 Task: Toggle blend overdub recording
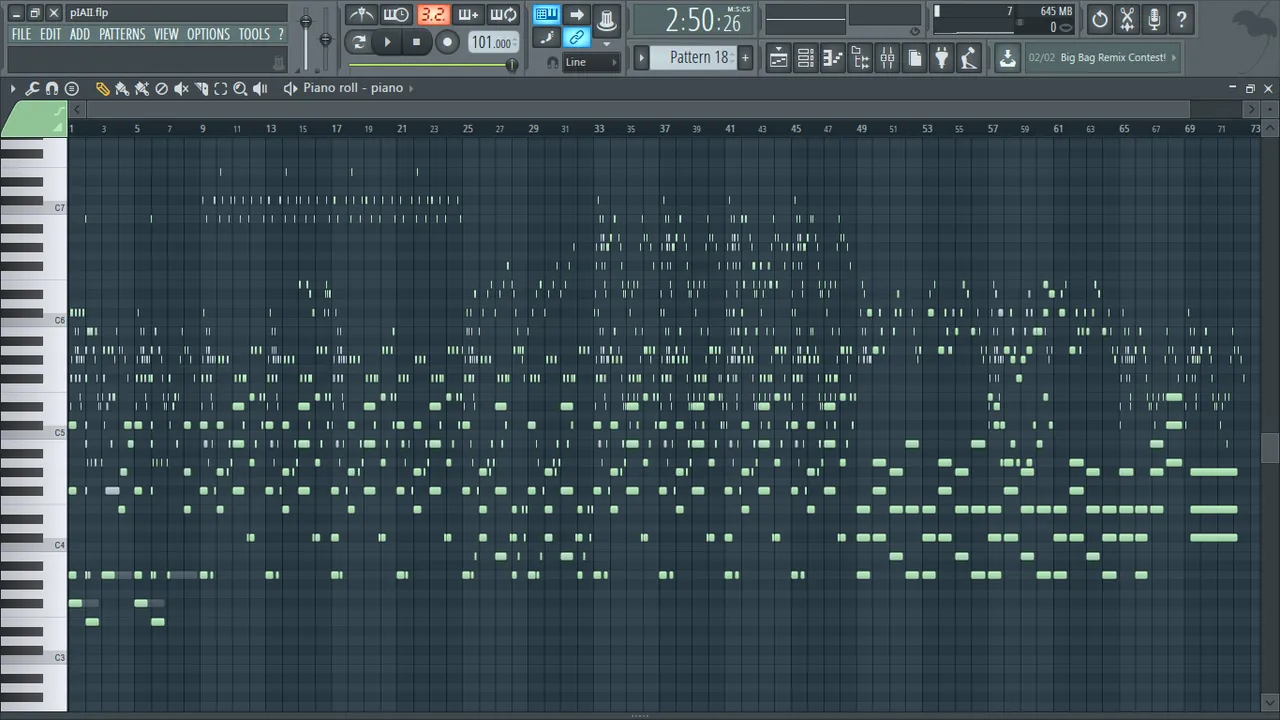[468, 15]
